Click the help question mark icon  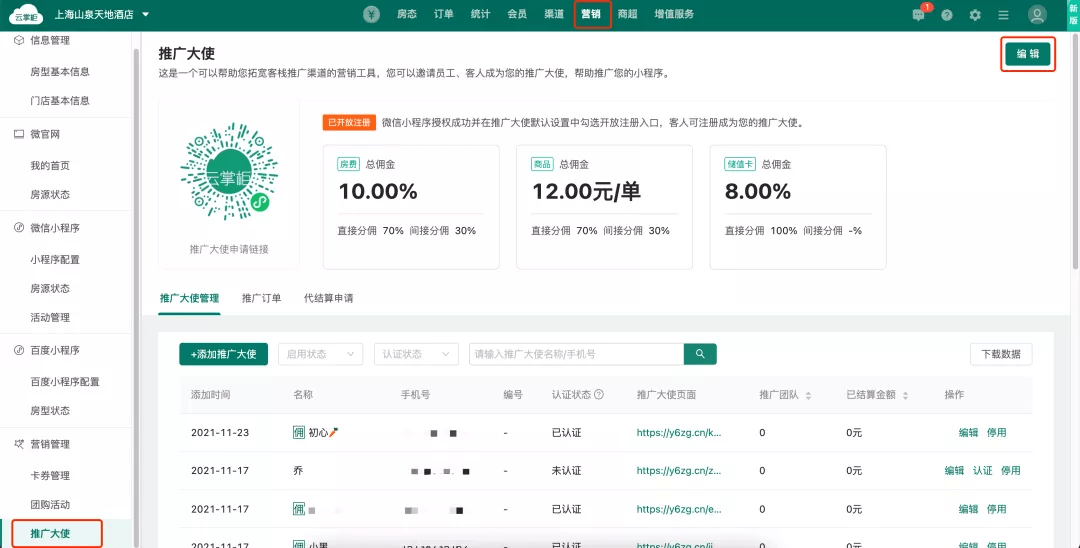click(x=947, y=15)
